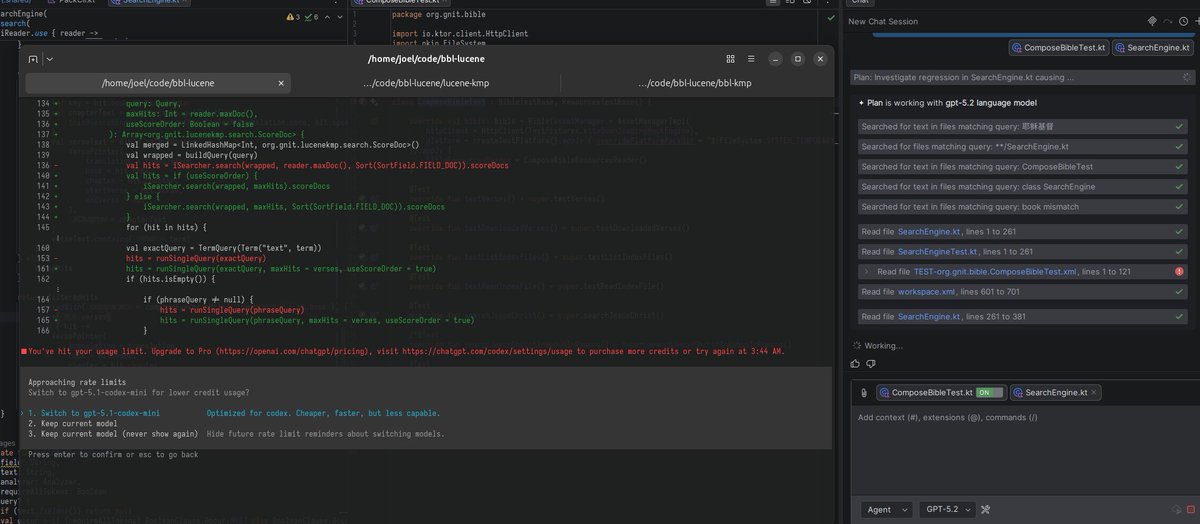
Task: Open the Agent mode dropdown
Action: (x=885, y=510)
